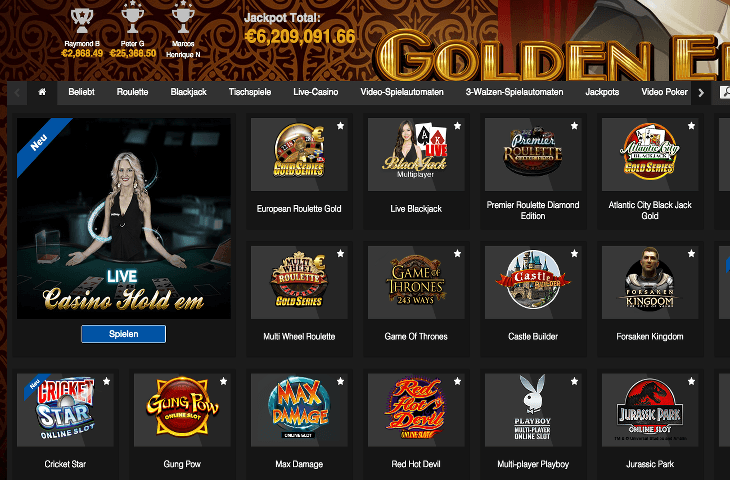730x480 pixels.
Task: Click the Jurassic Park title text
Action: 649,464
